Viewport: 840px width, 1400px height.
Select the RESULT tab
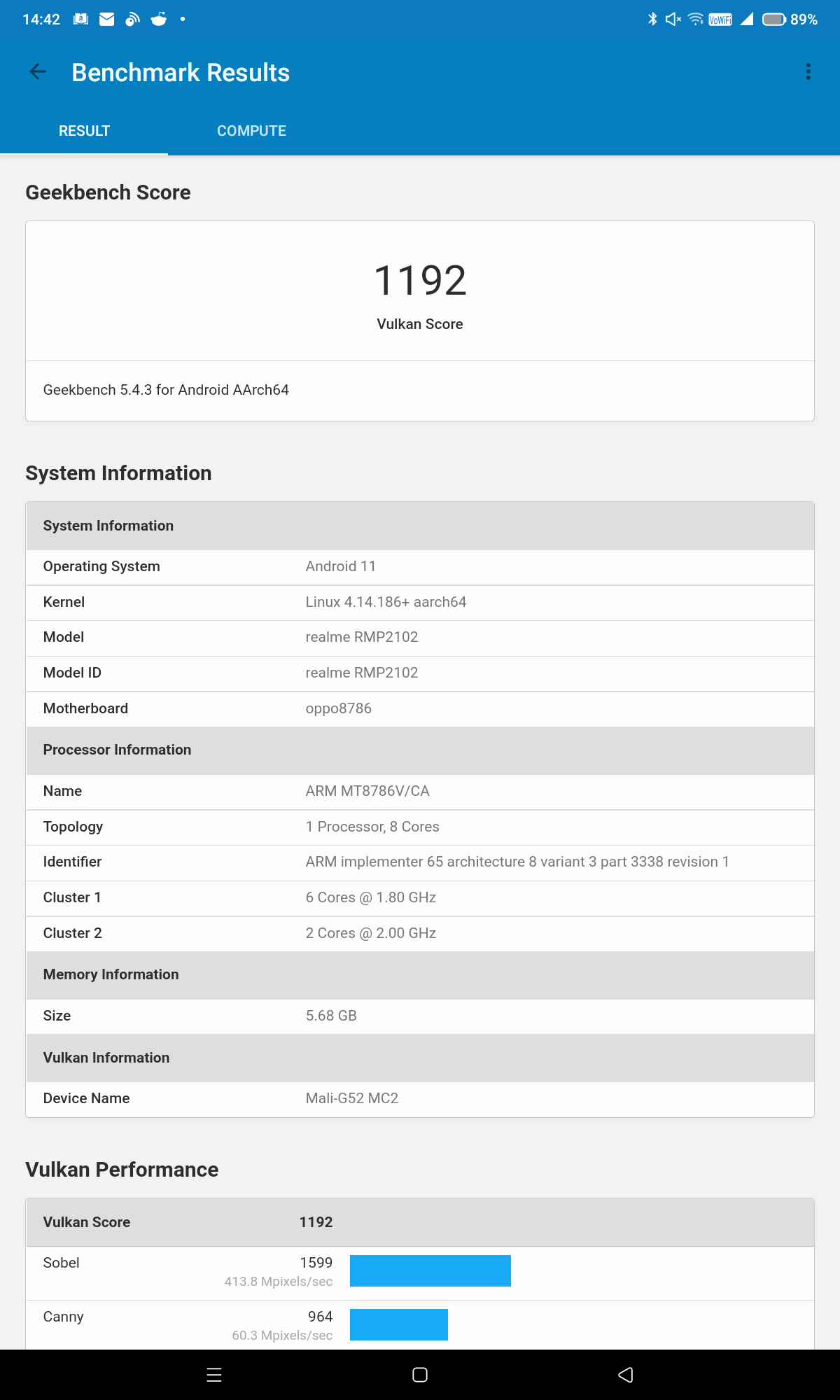[x=84, y=131]
